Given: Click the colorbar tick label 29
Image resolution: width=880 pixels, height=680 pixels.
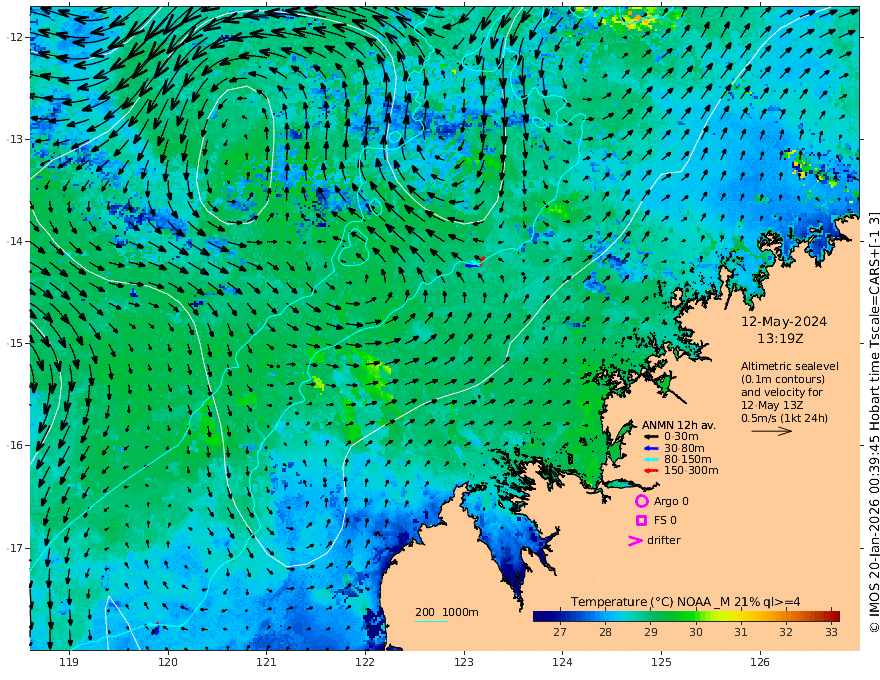Looking at the screenshot, I should (x=650, y=632).
